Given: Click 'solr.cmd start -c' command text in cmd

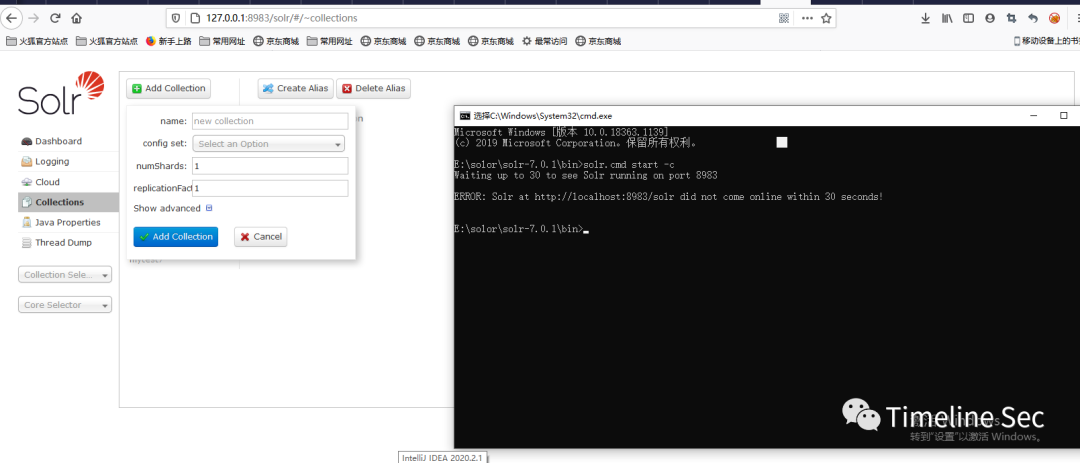Looking at the screenshot, I should point(628,164).
